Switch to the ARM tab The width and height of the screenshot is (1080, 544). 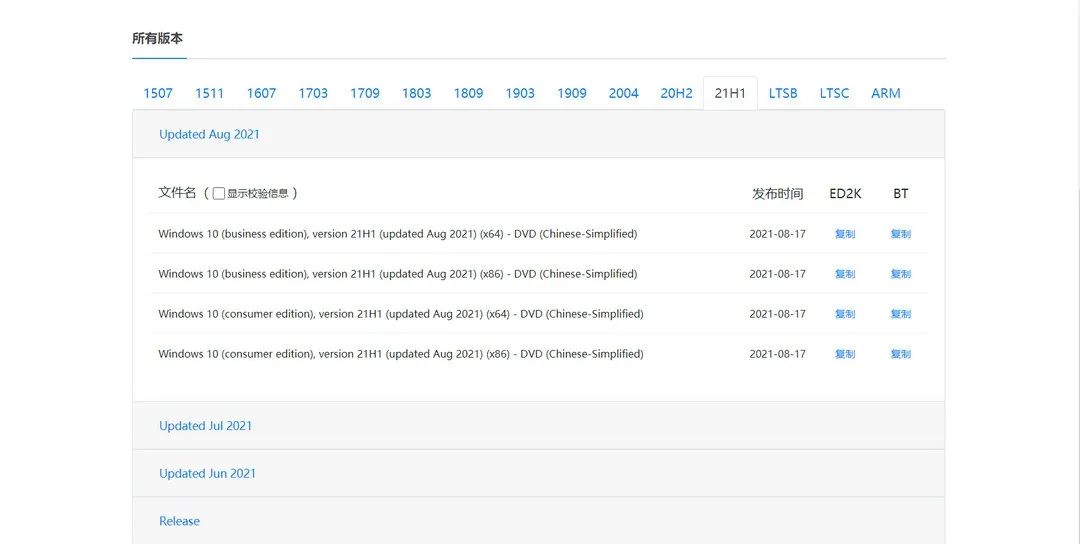[885, 93]
